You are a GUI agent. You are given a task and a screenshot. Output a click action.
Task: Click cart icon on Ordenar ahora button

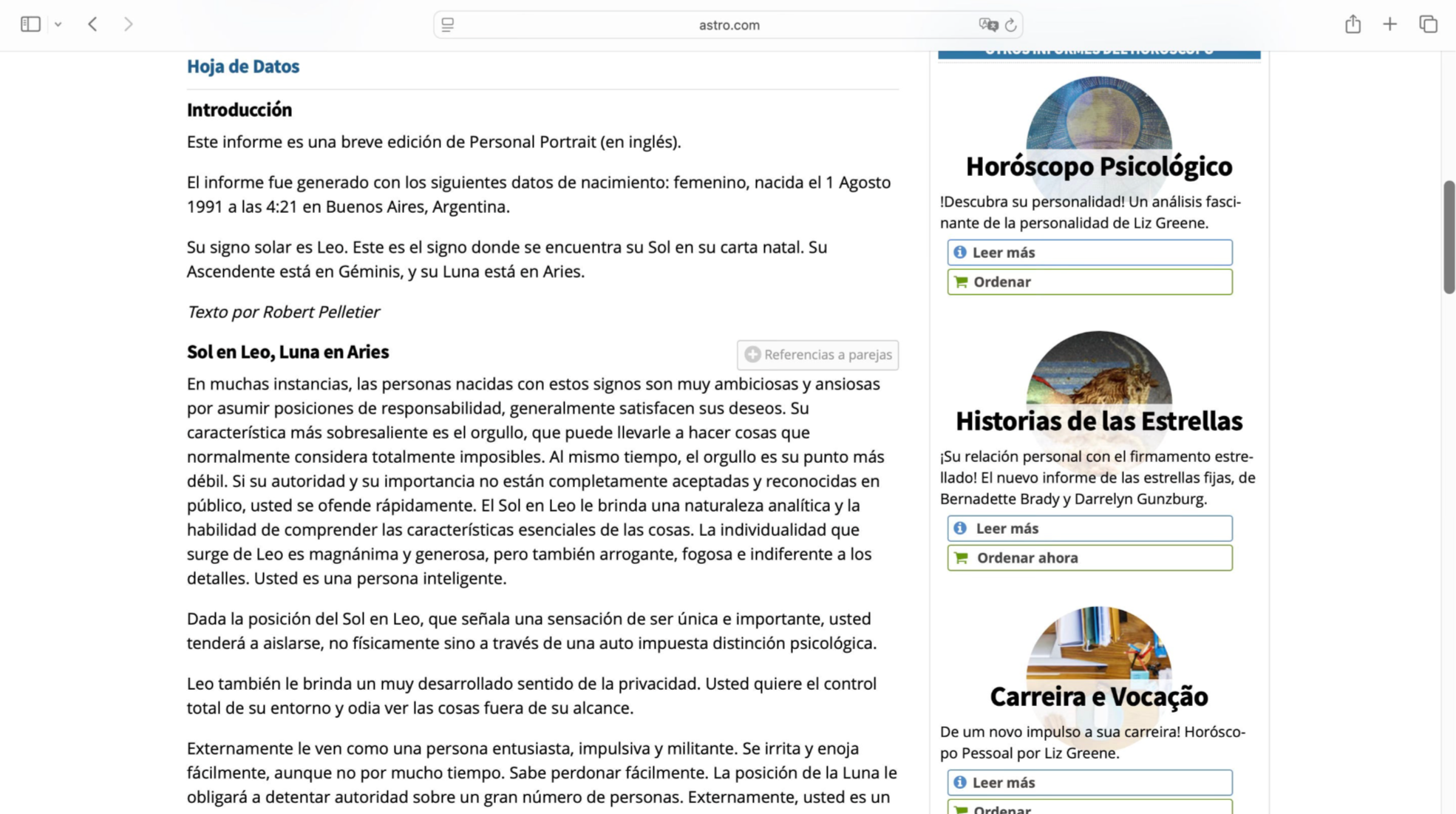[961, 558]
